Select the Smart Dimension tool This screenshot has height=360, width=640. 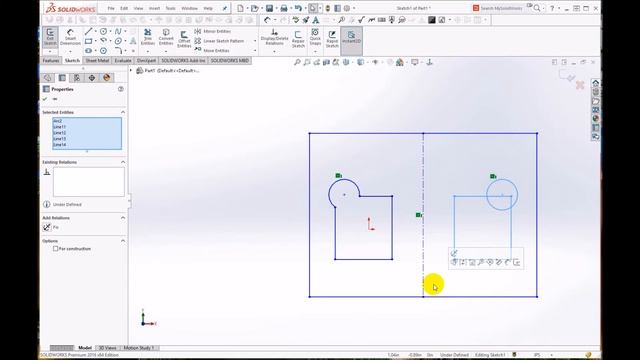pyautogui.click(x=70, y=37)
